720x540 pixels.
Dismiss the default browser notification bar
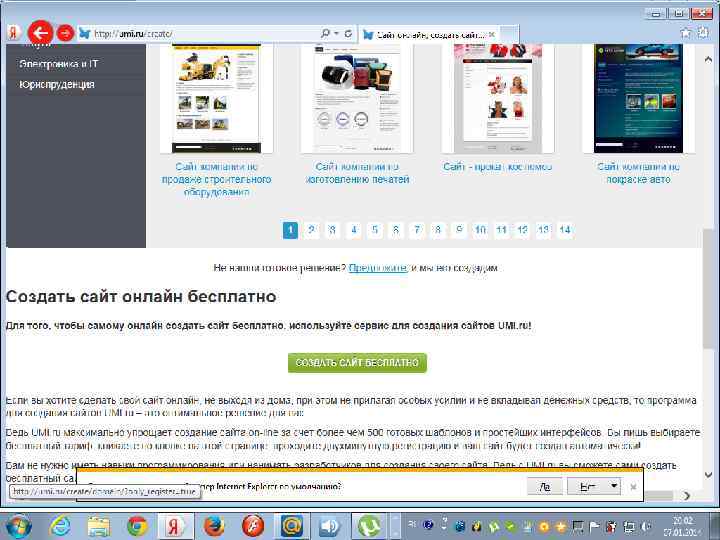(633, 487)
